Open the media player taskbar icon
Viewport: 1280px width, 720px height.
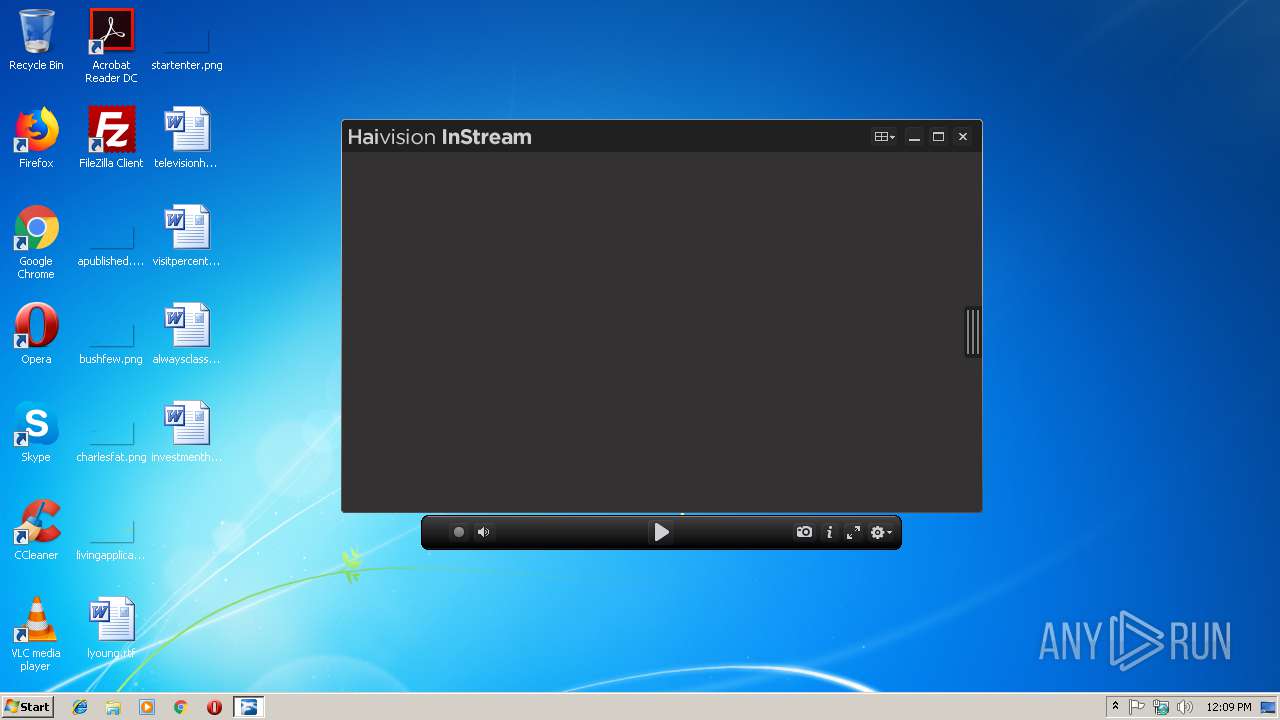(x=147, y=707)
